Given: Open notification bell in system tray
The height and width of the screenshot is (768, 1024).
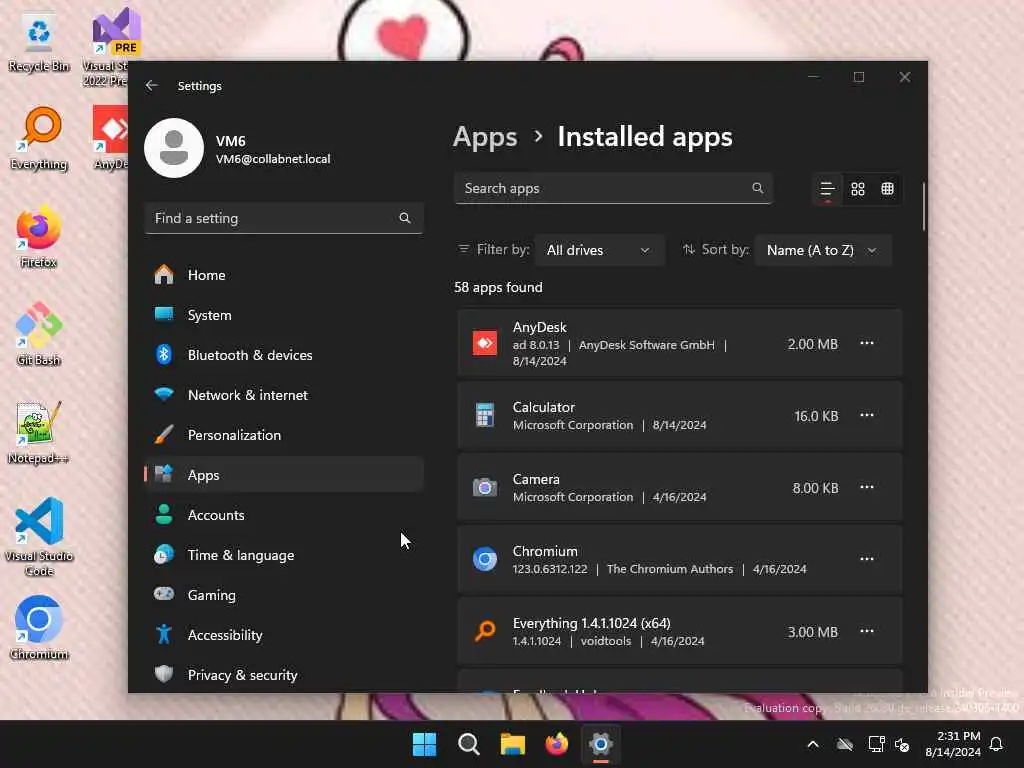Looking at the screenshot, I should coord(997,744).
